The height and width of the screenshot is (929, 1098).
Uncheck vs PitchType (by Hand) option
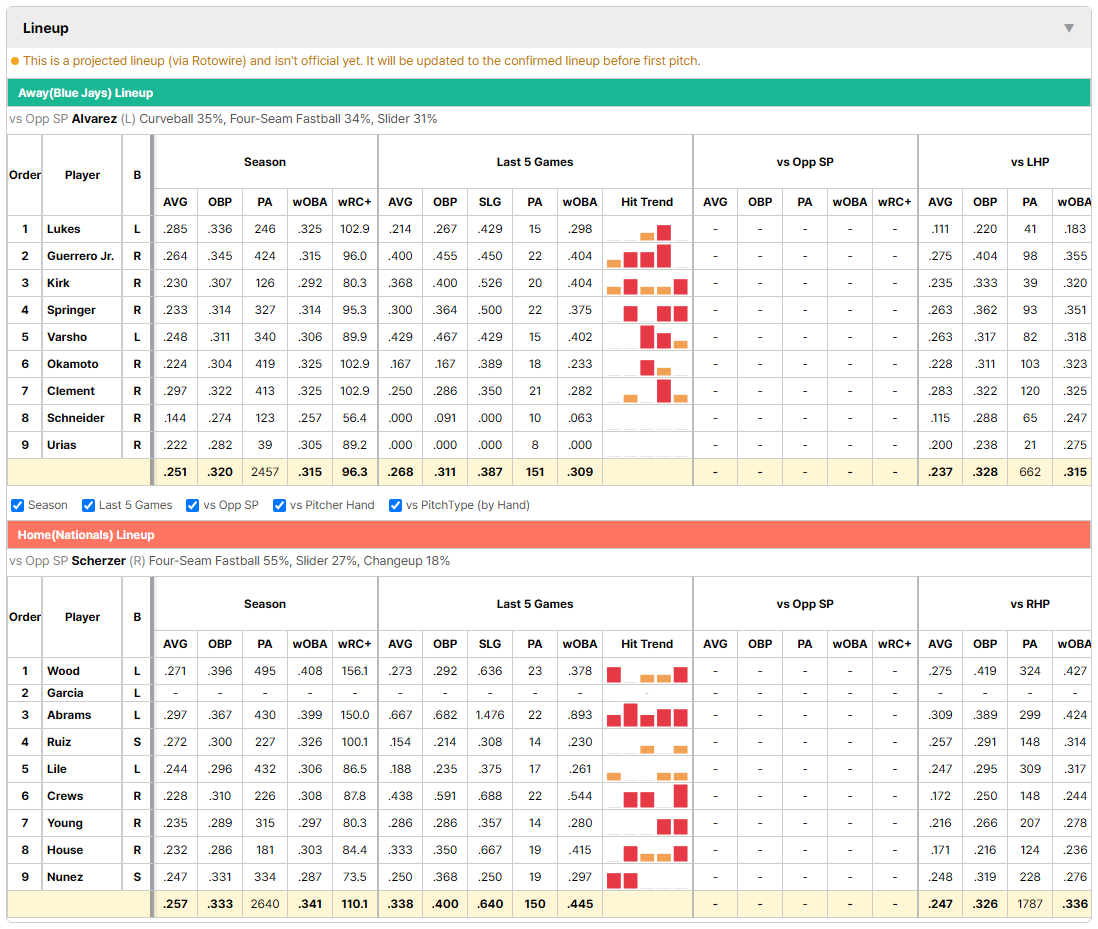[396, 505]
